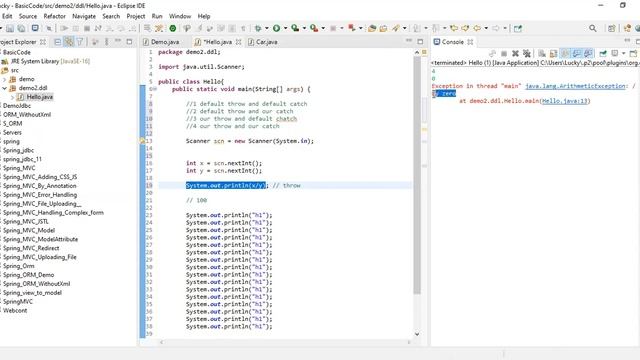Click the editor scroll-down arrow

(x=417, y=334)
